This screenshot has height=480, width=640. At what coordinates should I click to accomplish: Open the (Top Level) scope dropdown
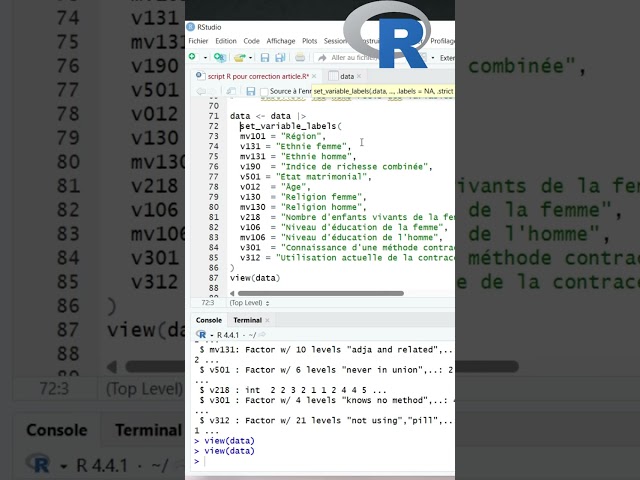[x=249, y=303]
